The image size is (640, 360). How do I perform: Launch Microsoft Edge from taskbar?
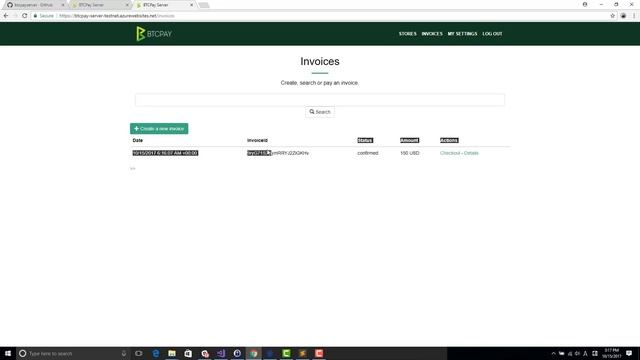point(156,353)
